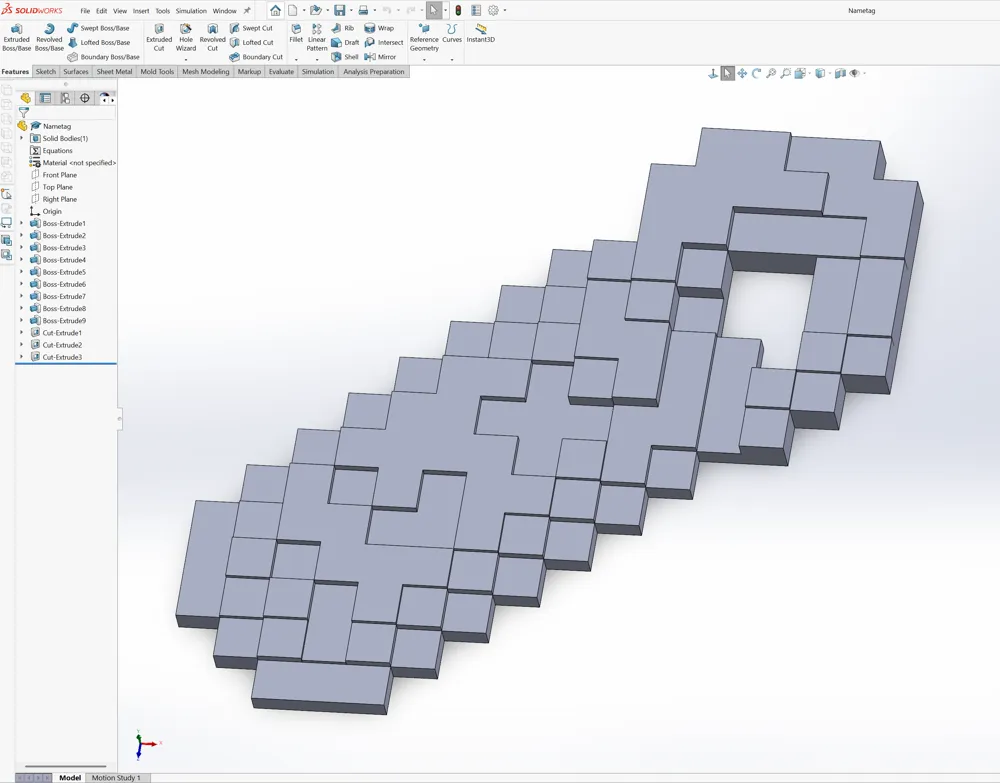This screenshot has height=783, width=1000.
Task: Open the Reference Geometry tool
Action: [424, 38]
